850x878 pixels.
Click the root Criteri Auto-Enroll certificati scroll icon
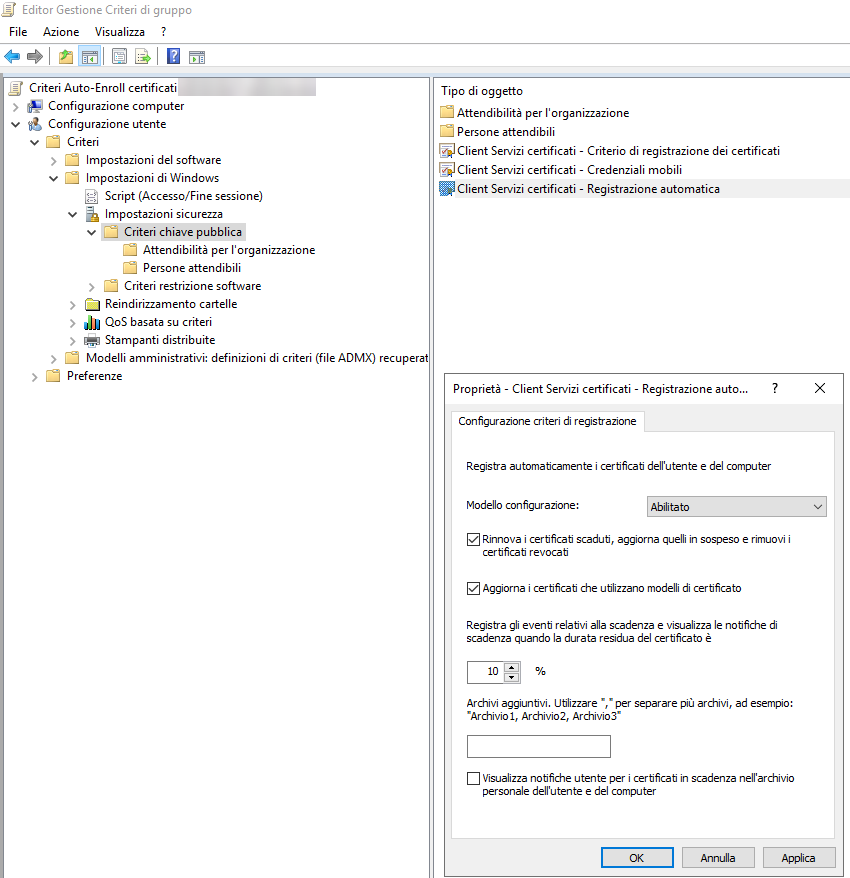tap(17, 88)
